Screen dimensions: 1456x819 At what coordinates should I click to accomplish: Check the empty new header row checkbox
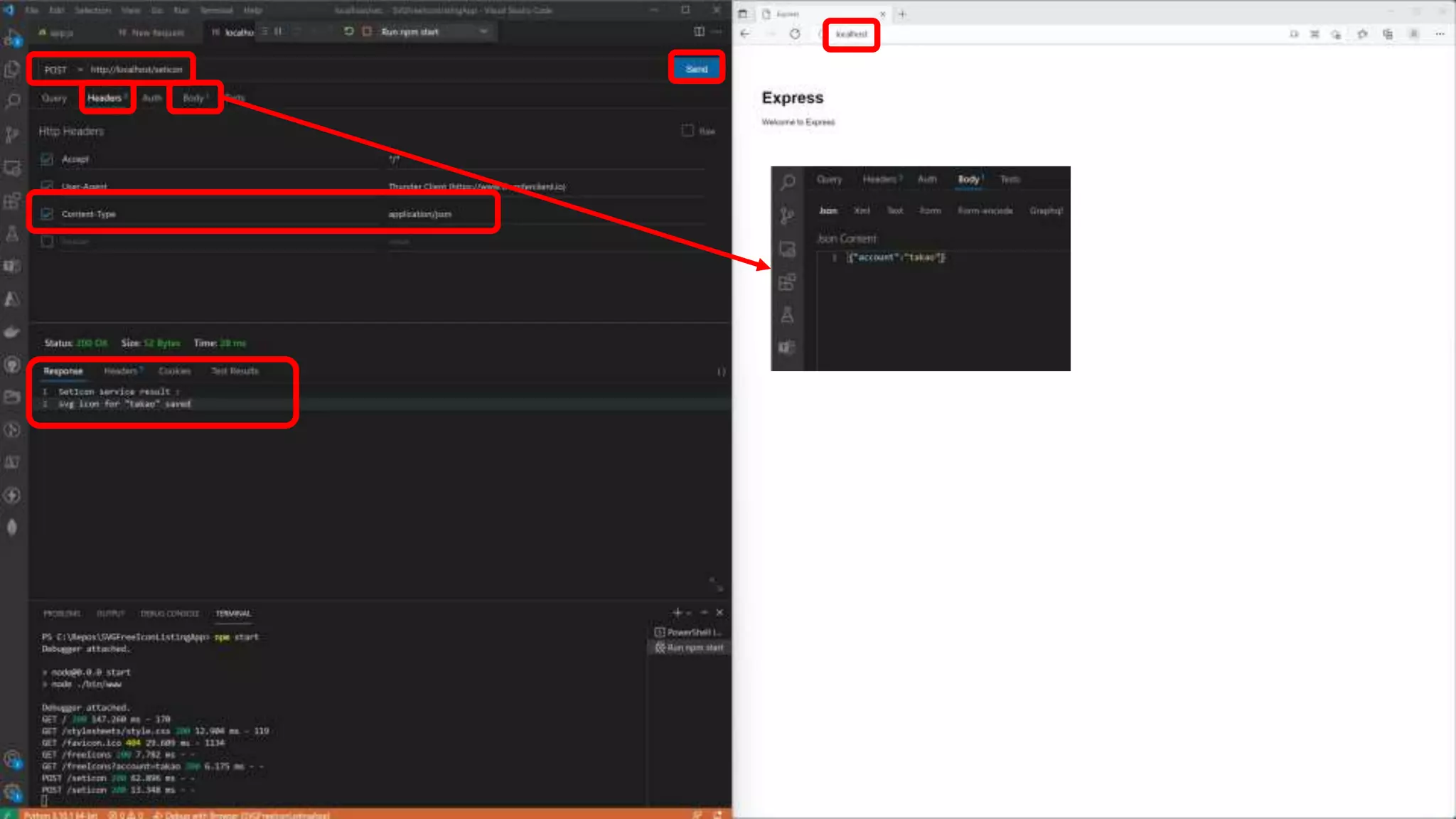[47, 241]
